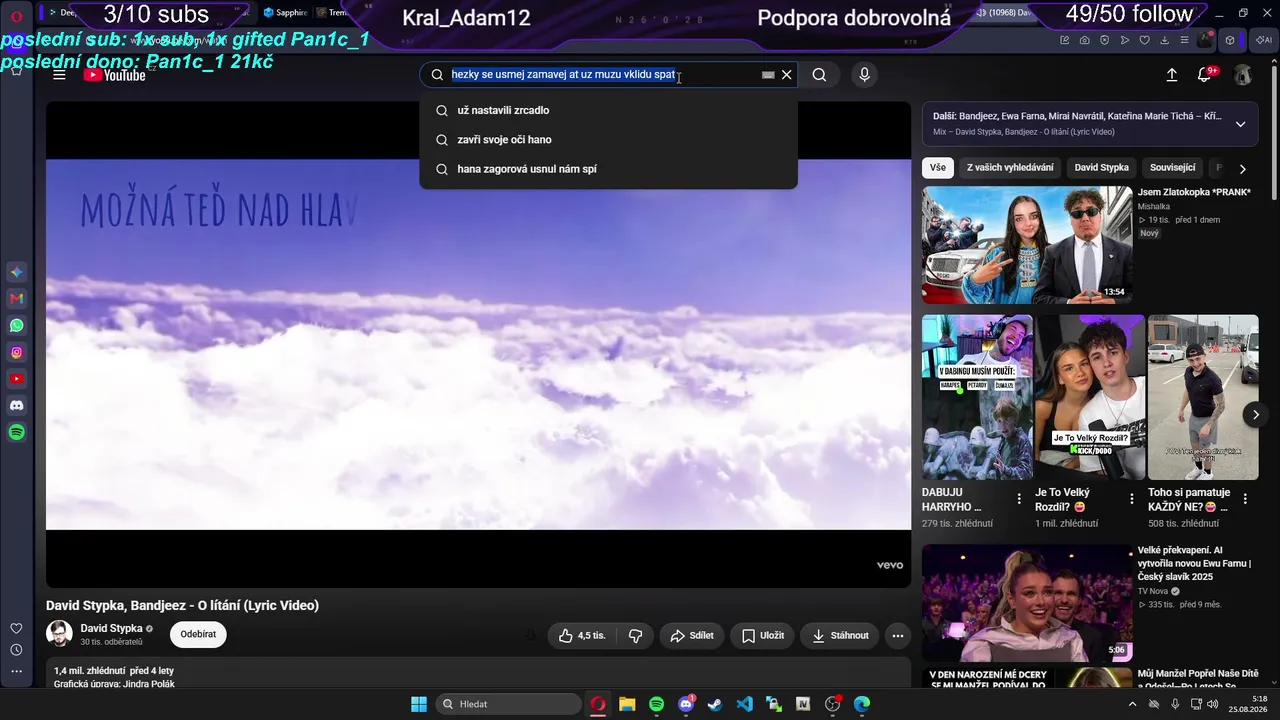Image resolution: width=1280 pixels, height=720 pixels.
Task: Open Opera sidebar Aria AI icon
Action: [x=16, y=272]
